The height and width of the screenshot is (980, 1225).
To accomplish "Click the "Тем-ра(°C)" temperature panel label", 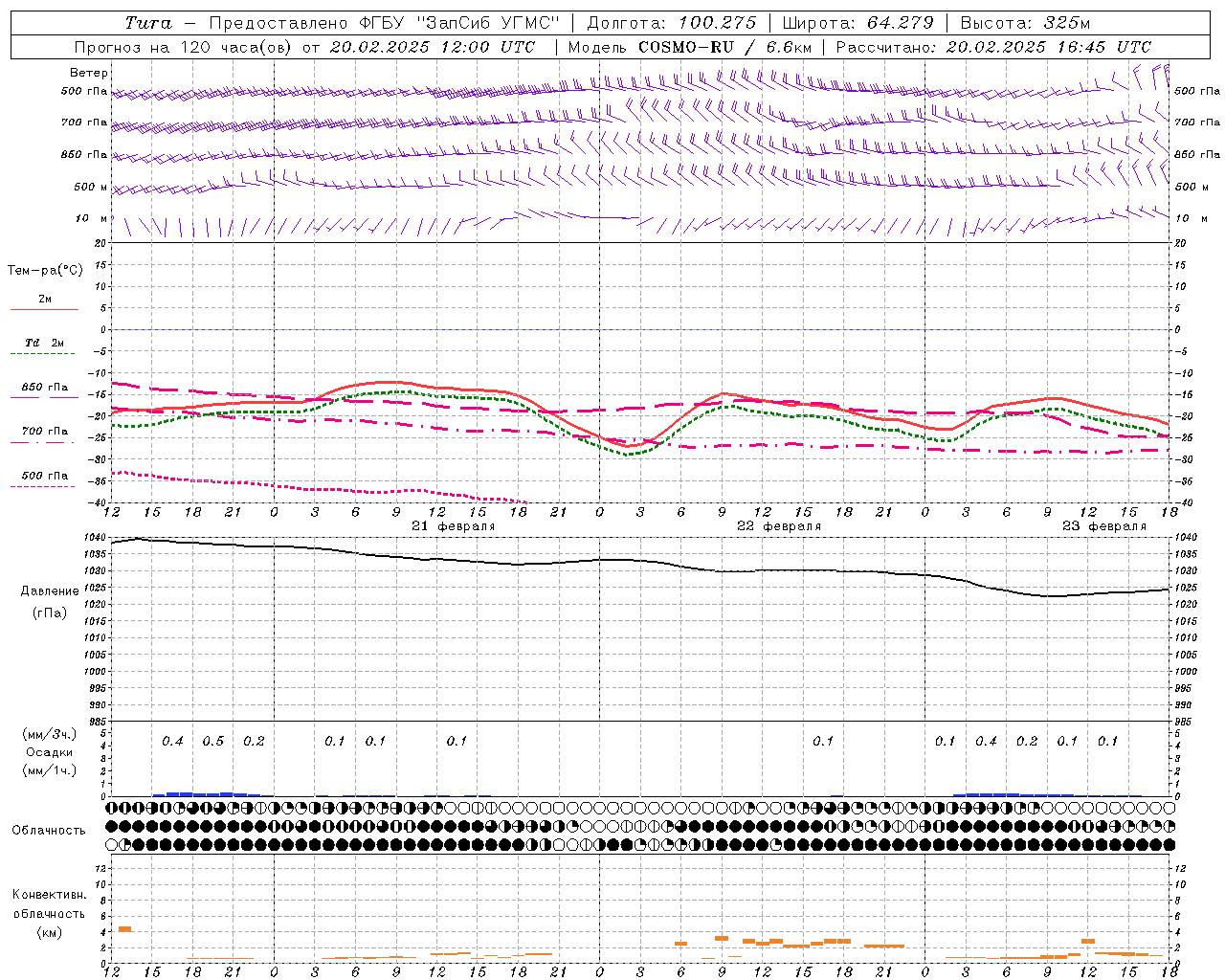I will point(45,271).
